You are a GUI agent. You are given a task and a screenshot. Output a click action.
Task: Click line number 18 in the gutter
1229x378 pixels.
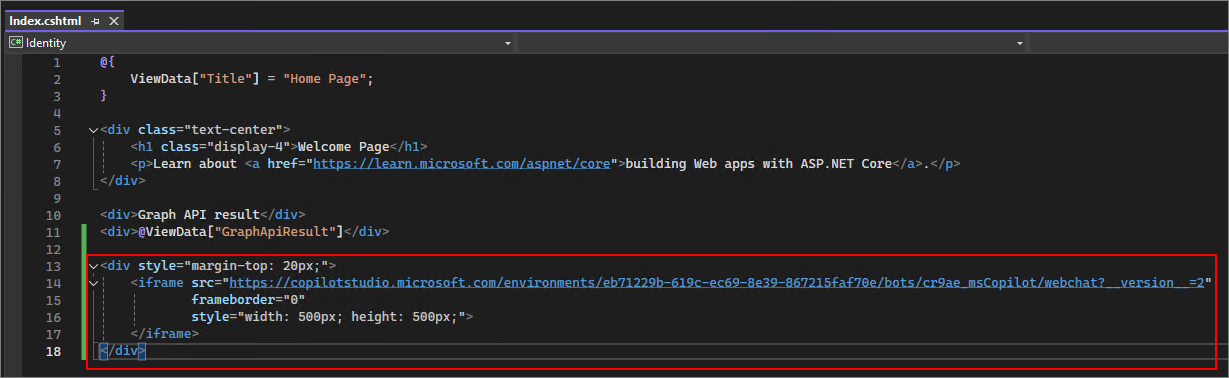coord(53,351)
